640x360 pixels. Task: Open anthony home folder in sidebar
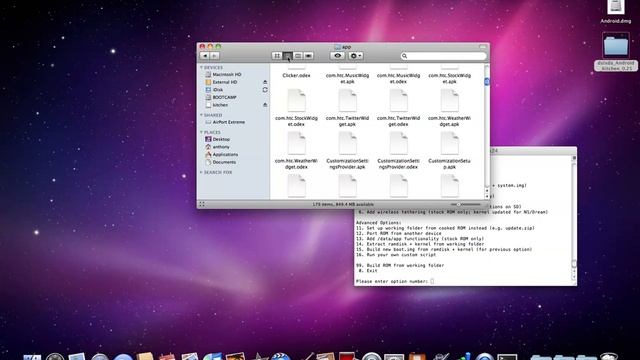tap(217, 147)
